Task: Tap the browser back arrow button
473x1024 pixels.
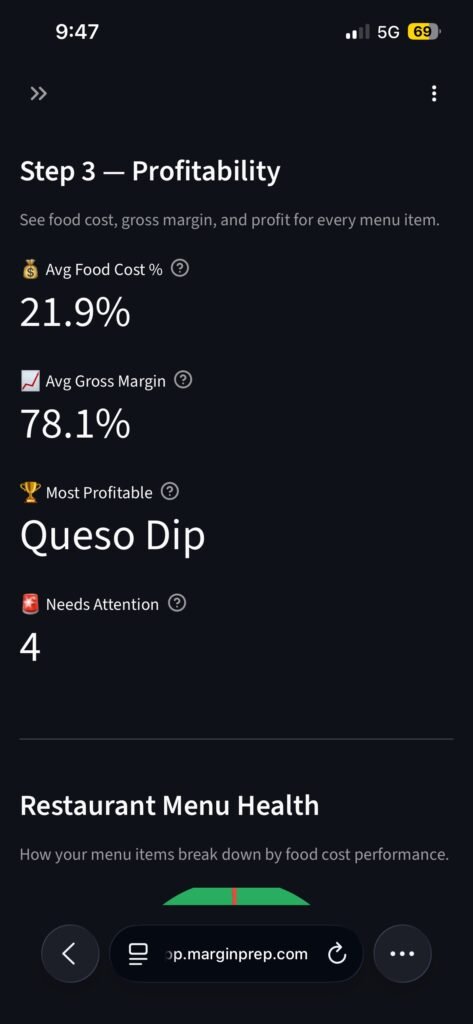Action: (x=70, y=953)
